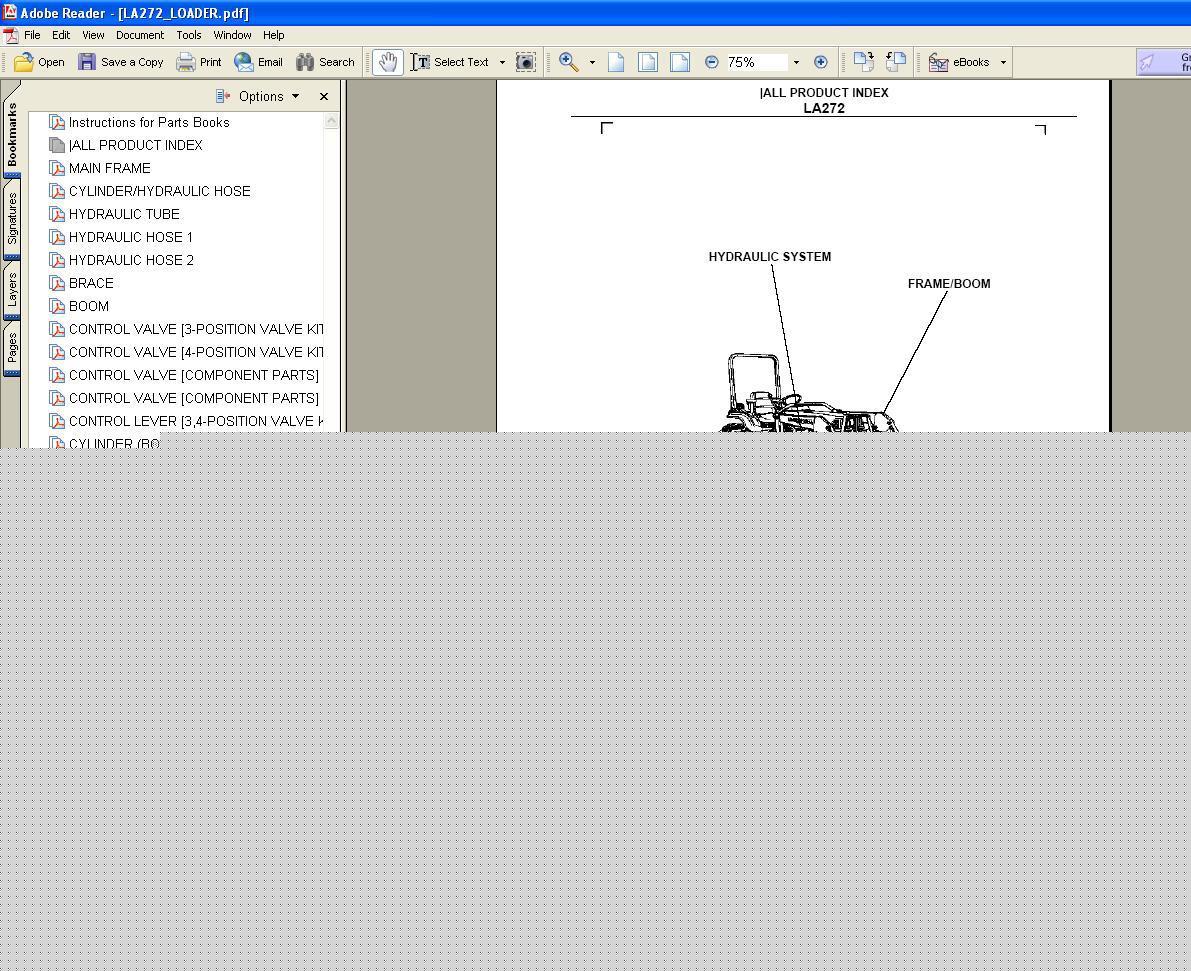This screenshot has width=1191, height=971.
Task: Click Save a Copy in the toolbar
Action: tap(121, 62)
